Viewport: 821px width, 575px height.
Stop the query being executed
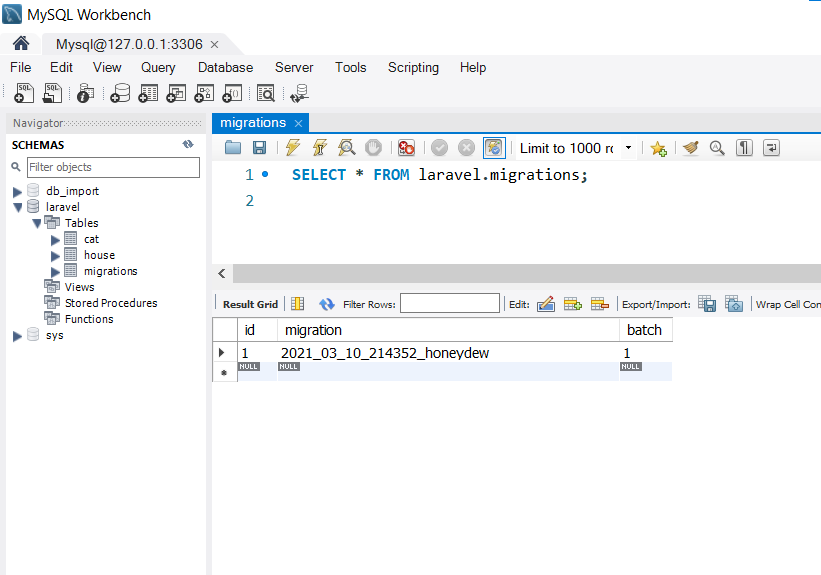pos(373,148)
